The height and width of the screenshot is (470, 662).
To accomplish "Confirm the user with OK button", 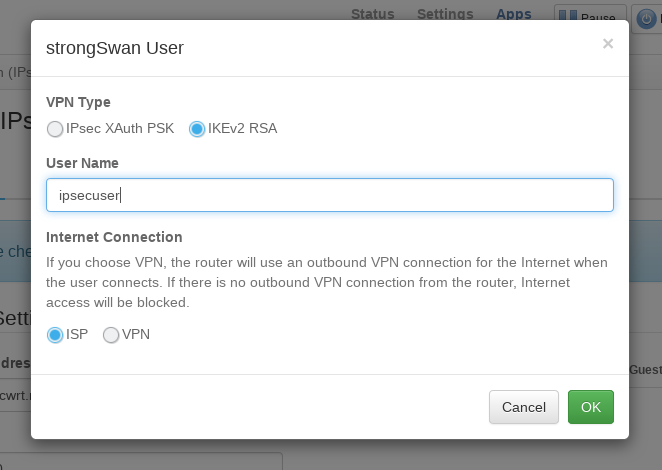I will (590, 407).
